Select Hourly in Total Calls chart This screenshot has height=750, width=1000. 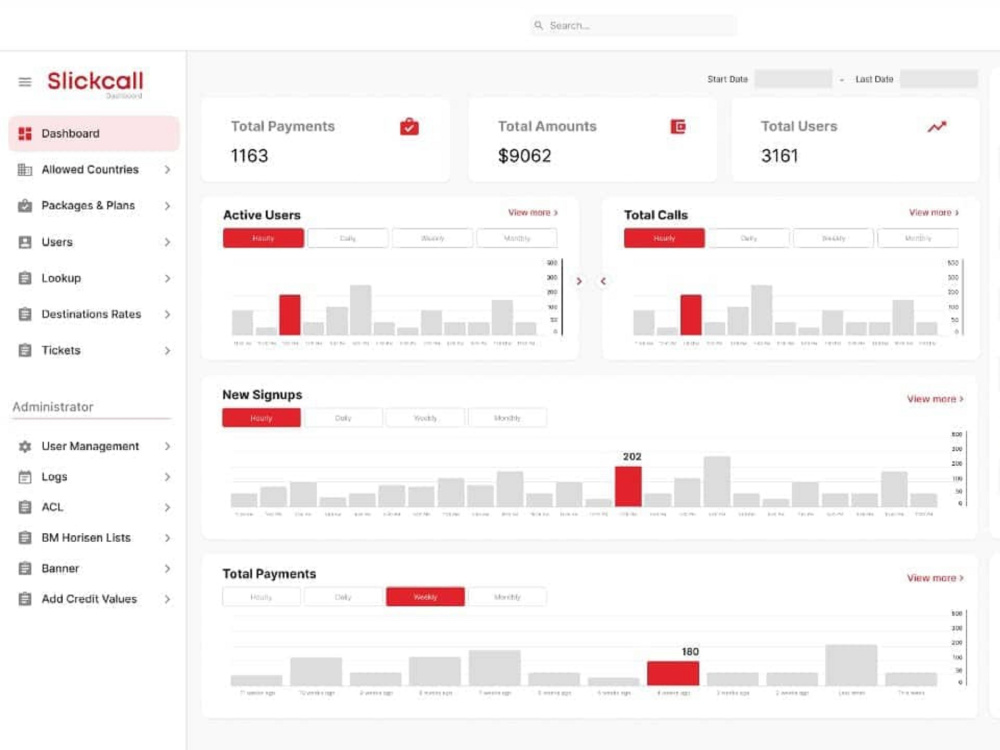(664, 238)
